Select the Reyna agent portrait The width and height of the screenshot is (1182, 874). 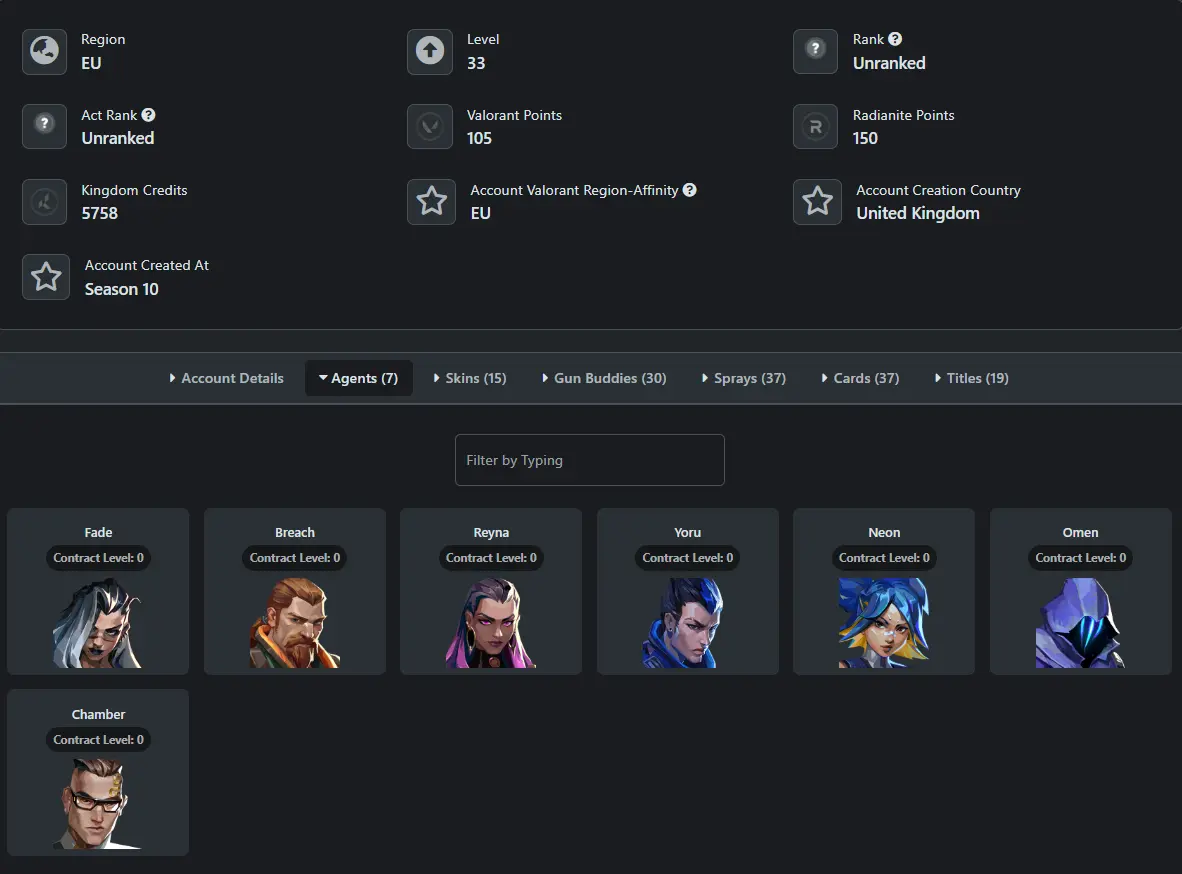[491, 623]
